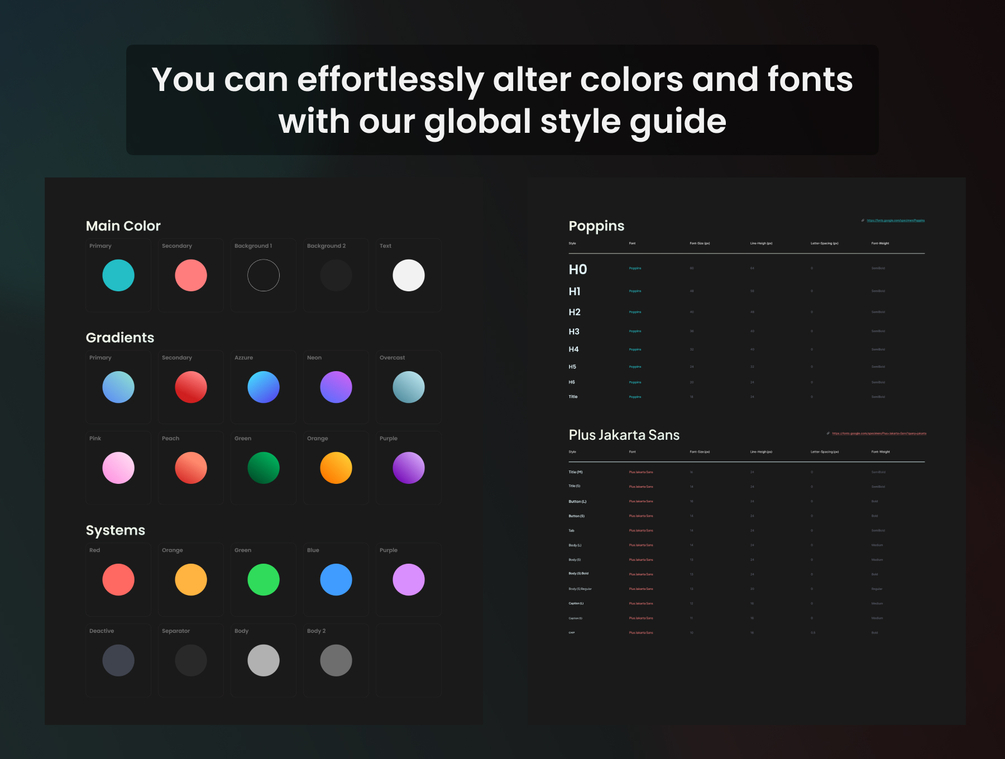Choose the white Text color swatch
The image size is (1005, 759).
point(408,276)
